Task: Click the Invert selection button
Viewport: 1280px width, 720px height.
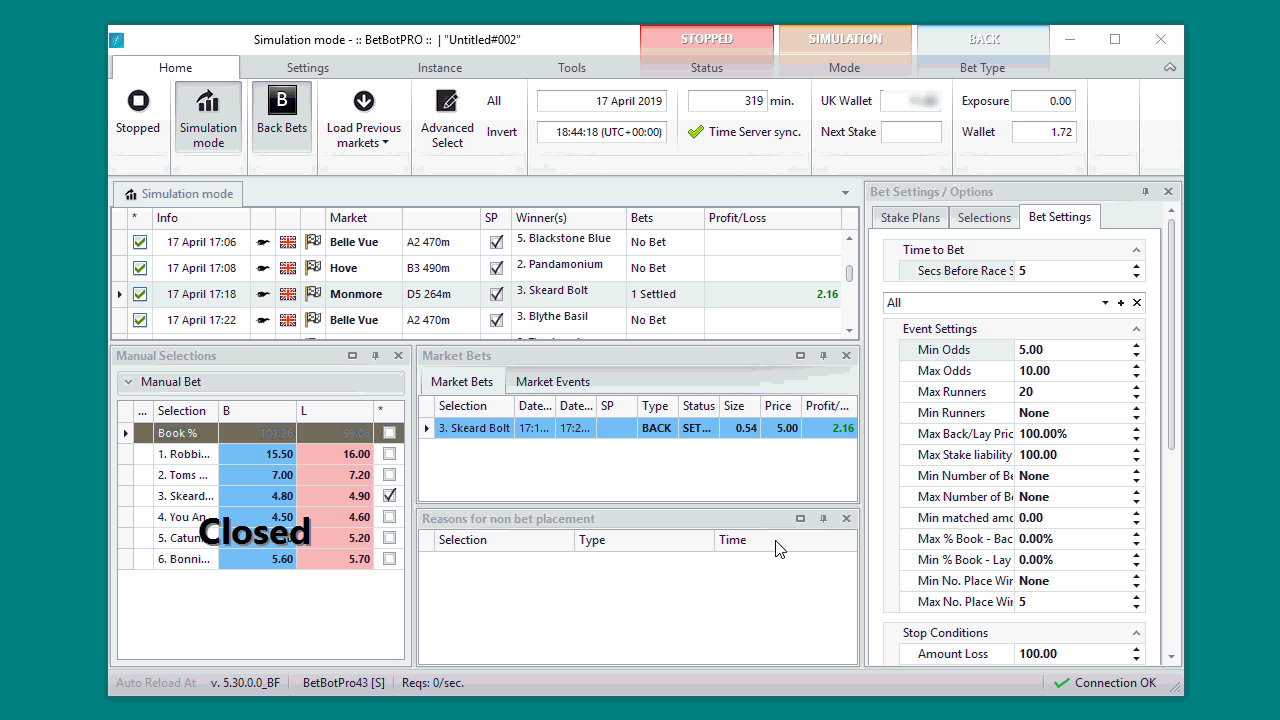Action: 502,132
